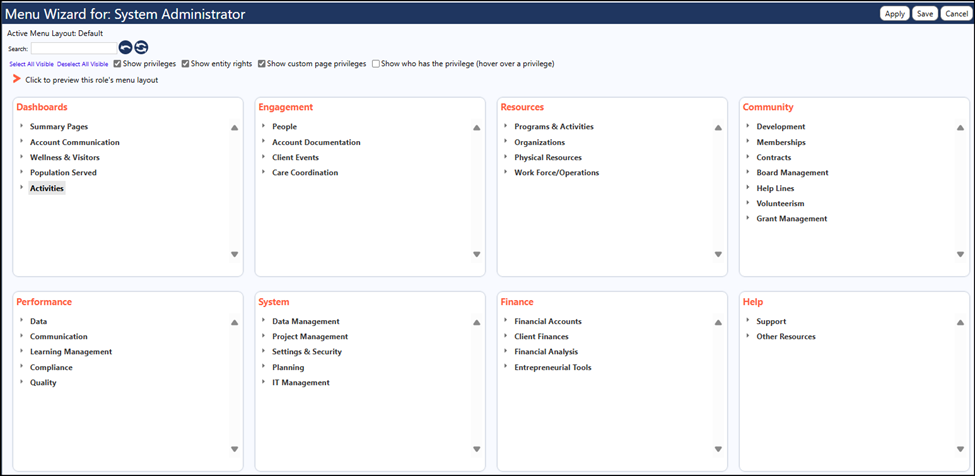
Task: Select Client Events item
Action: pyautogui.click(x=295, y=157)
